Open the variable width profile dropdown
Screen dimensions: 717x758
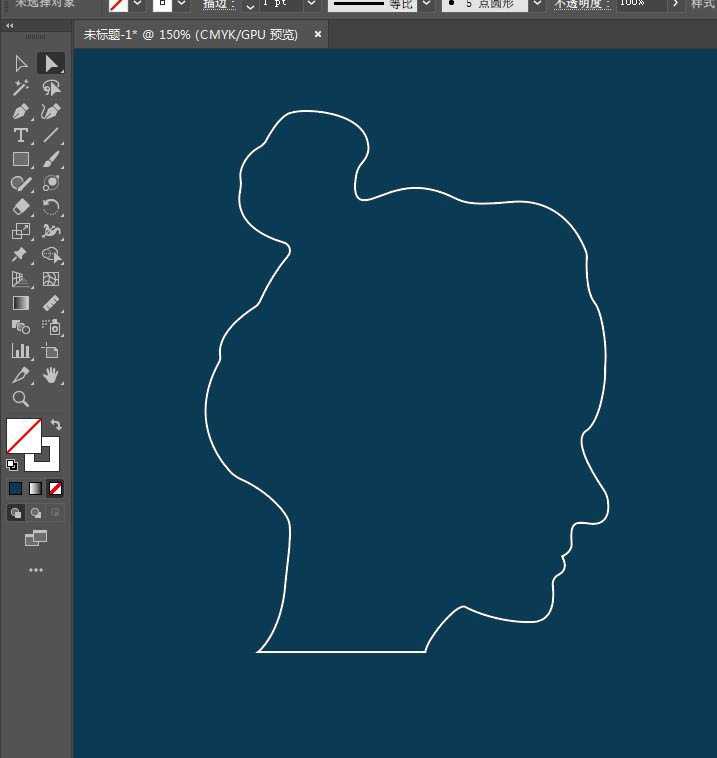427,5
